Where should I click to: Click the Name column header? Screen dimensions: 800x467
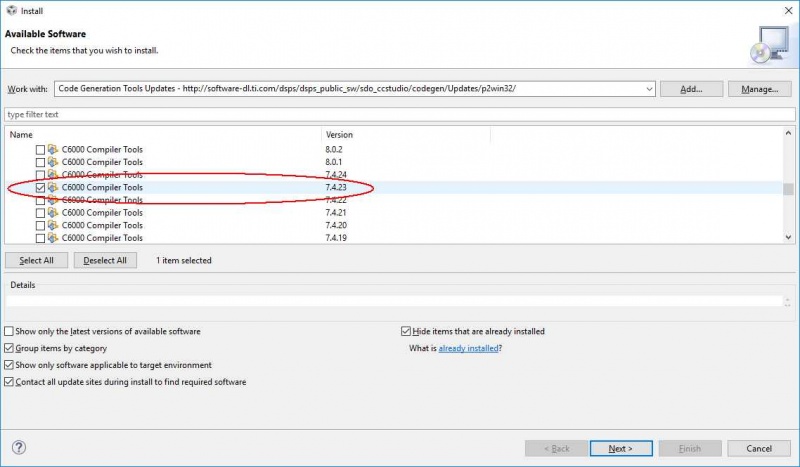(163, 135)
